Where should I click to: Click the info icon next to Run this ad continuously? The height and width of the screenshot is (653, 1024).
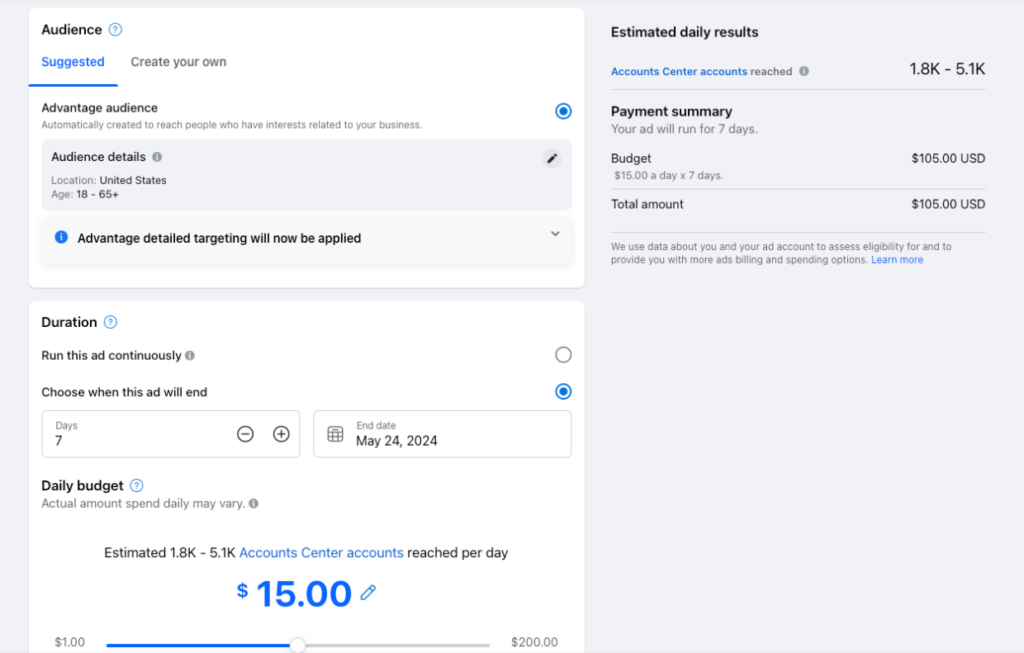coord(190,356)
